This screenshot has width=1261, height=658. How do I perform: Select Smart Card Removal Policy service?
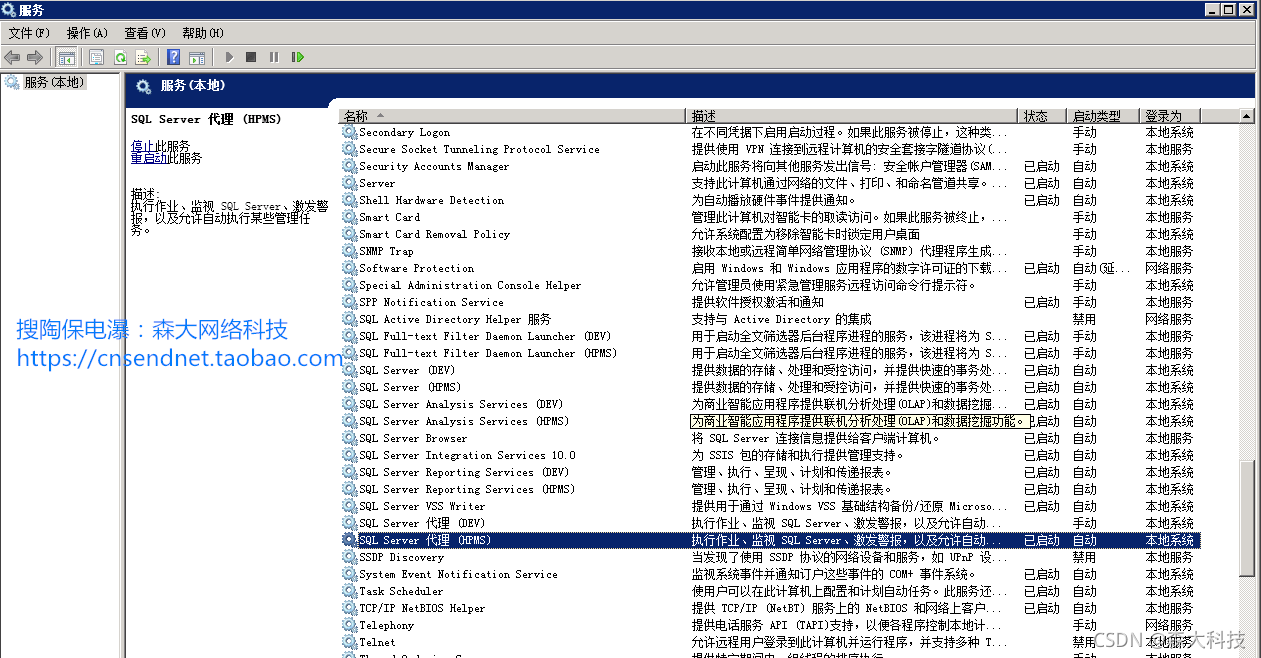[434, 234]
